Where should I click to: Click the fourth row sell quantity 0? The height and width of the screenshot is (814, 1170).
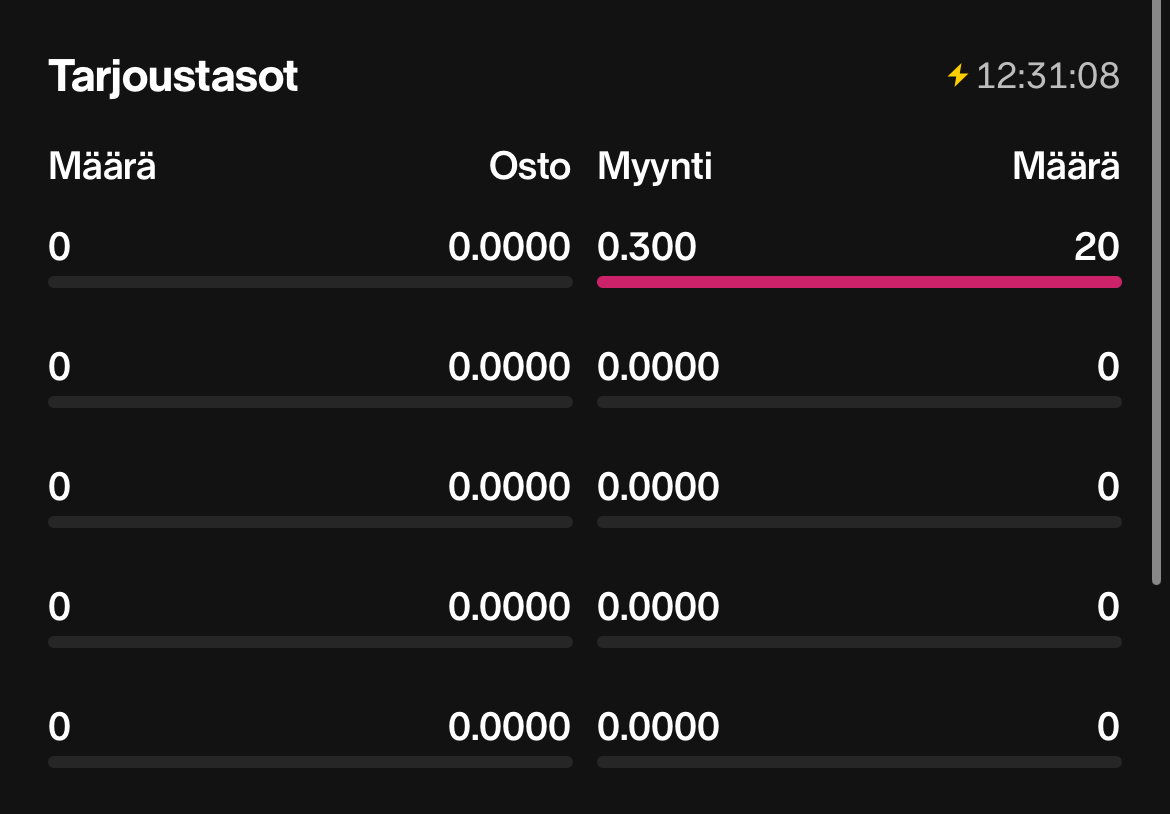1109,607
